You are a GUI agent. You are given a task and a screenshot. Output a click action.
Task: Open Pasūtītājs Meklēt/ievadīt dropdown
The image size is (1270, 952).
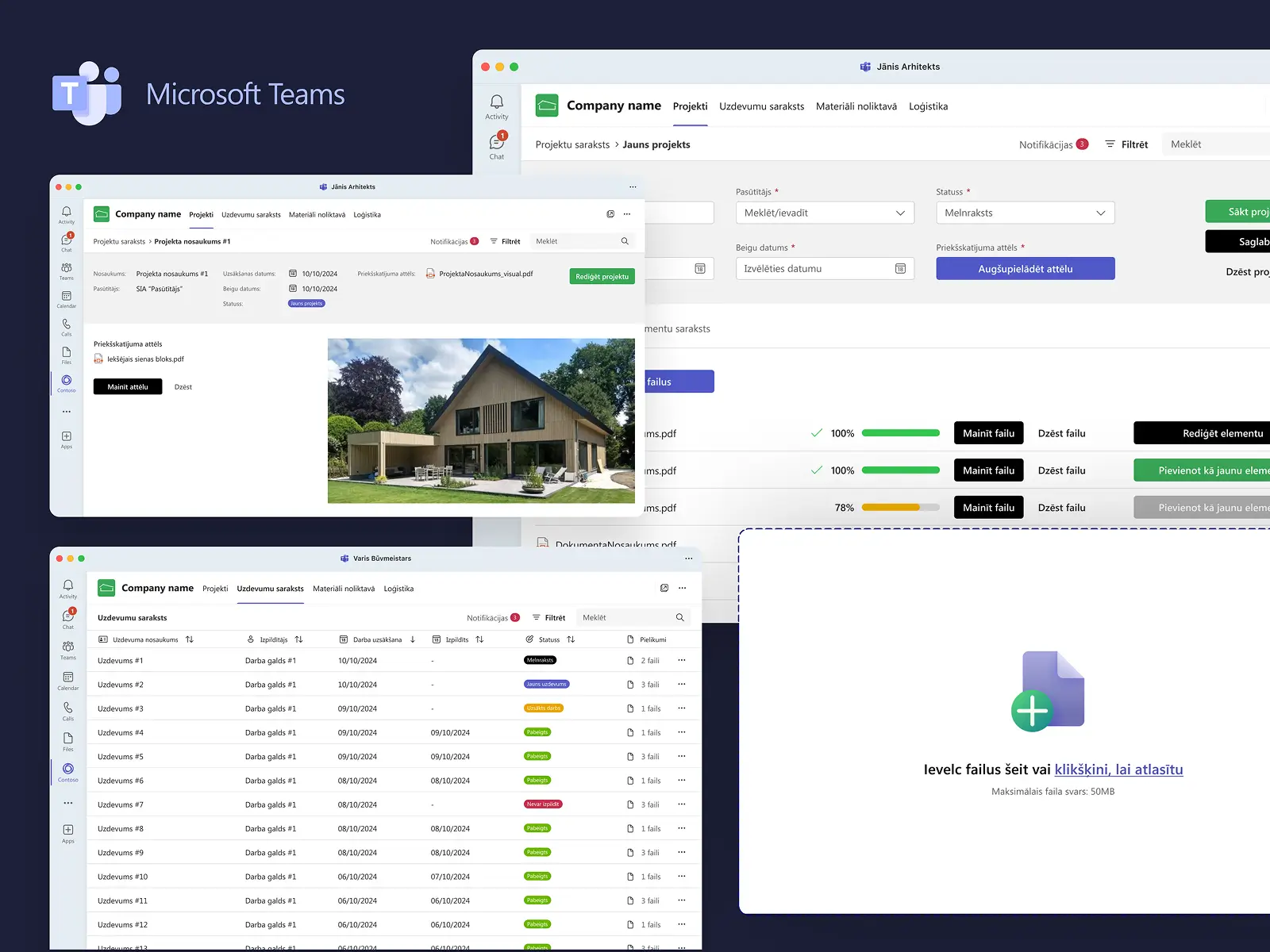pos(825,213)
